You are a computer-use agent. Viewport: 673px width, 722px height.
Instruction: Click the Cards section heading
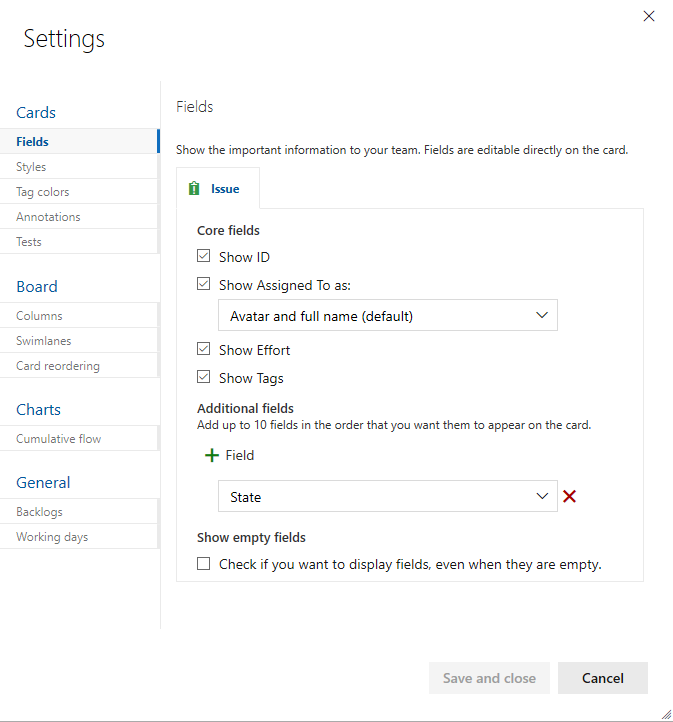[36, 112]
